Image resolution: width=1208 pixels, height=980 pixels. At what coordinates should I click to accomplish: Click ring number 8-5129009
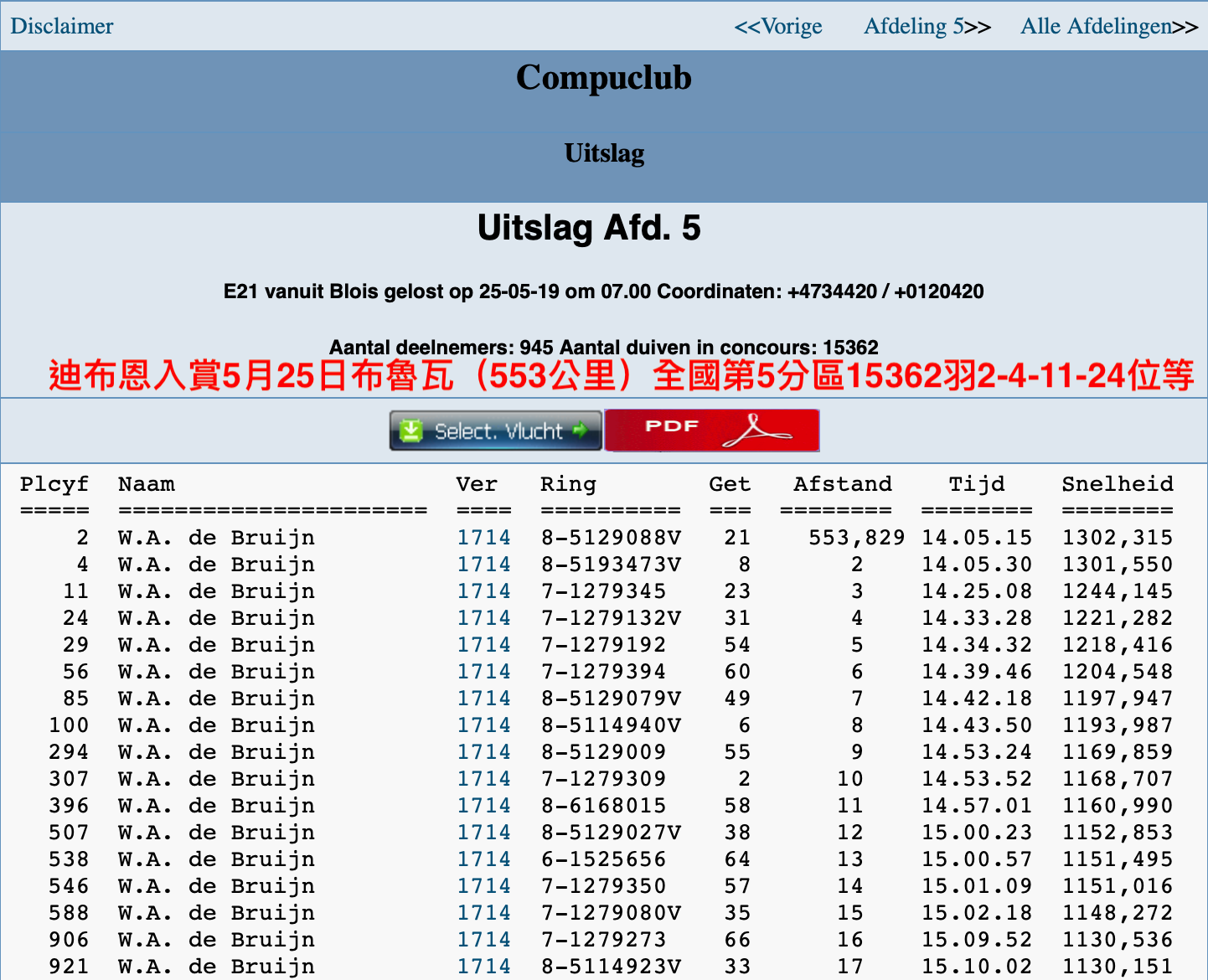[x=604, y=752]
